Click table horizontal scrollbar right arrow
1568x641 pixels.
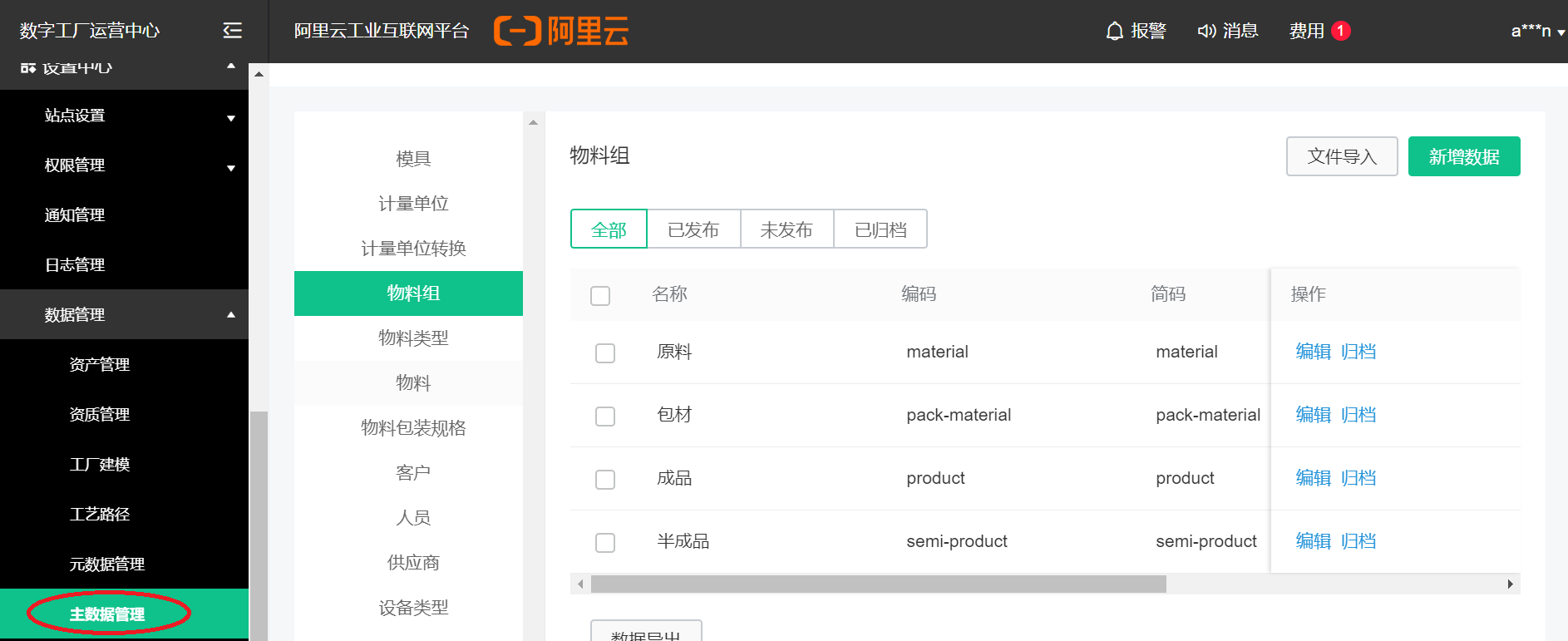pyautogui.click(x=1510, y=584)
